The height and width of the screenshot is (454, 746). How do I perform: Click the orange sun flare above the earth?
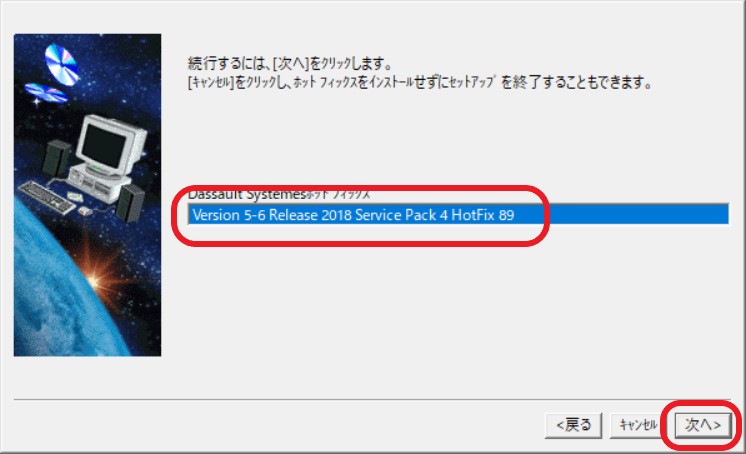(95, 280)
